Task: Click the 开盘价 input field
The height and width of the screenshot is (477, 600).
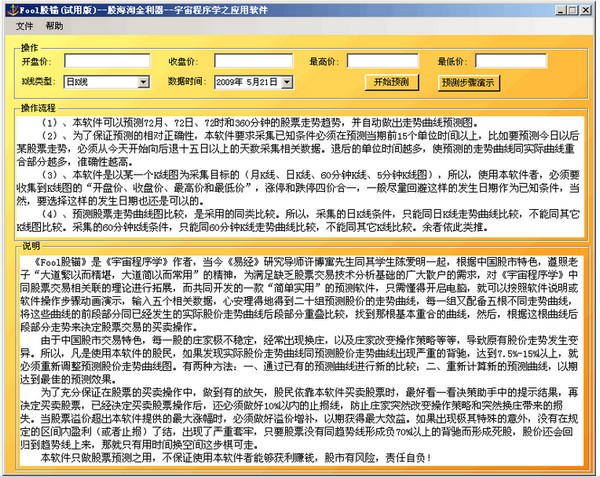Action: pyautogui.click(x=107, y=61)
